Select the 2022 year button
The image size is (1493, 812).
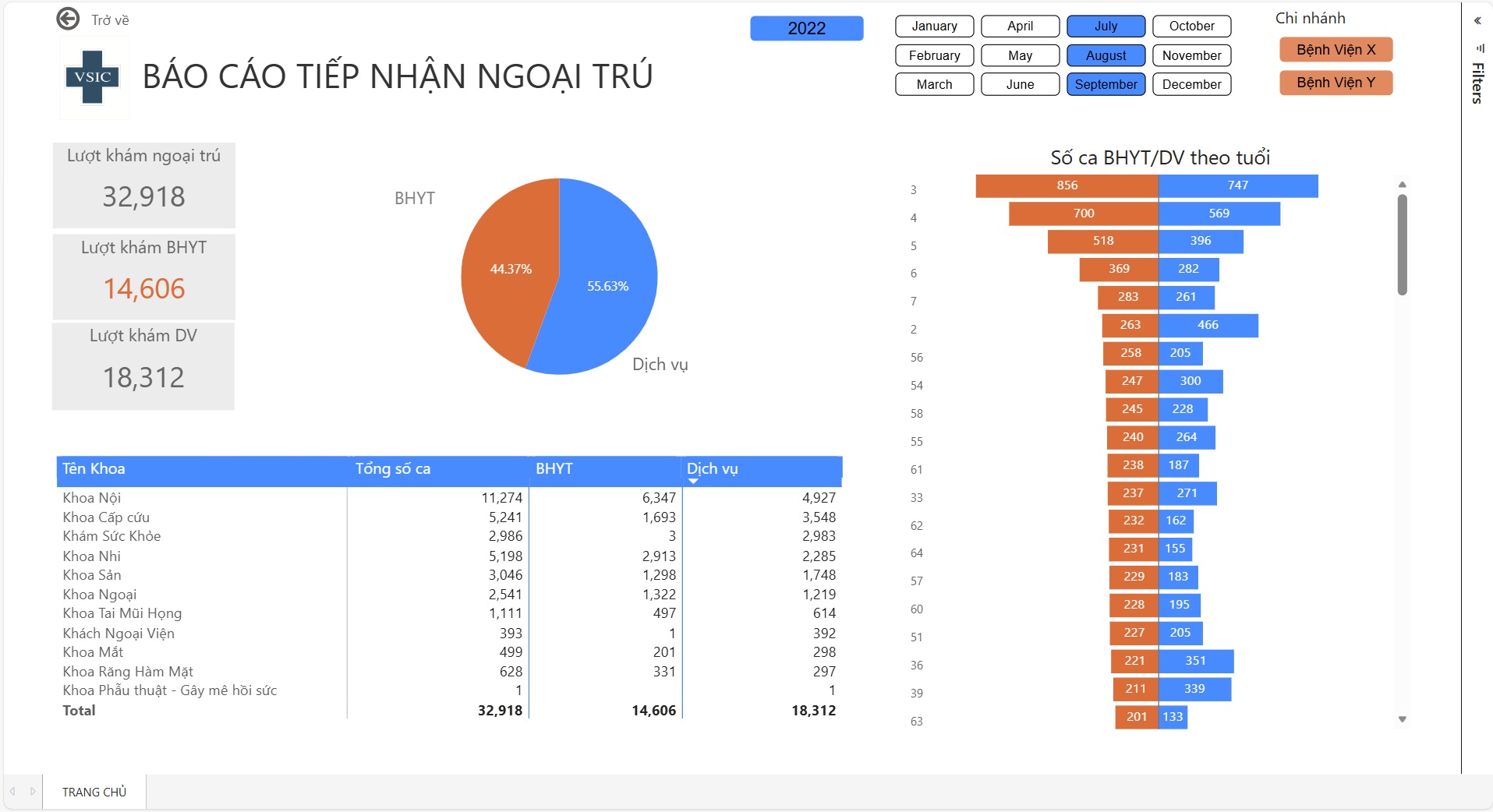[806, 28]
